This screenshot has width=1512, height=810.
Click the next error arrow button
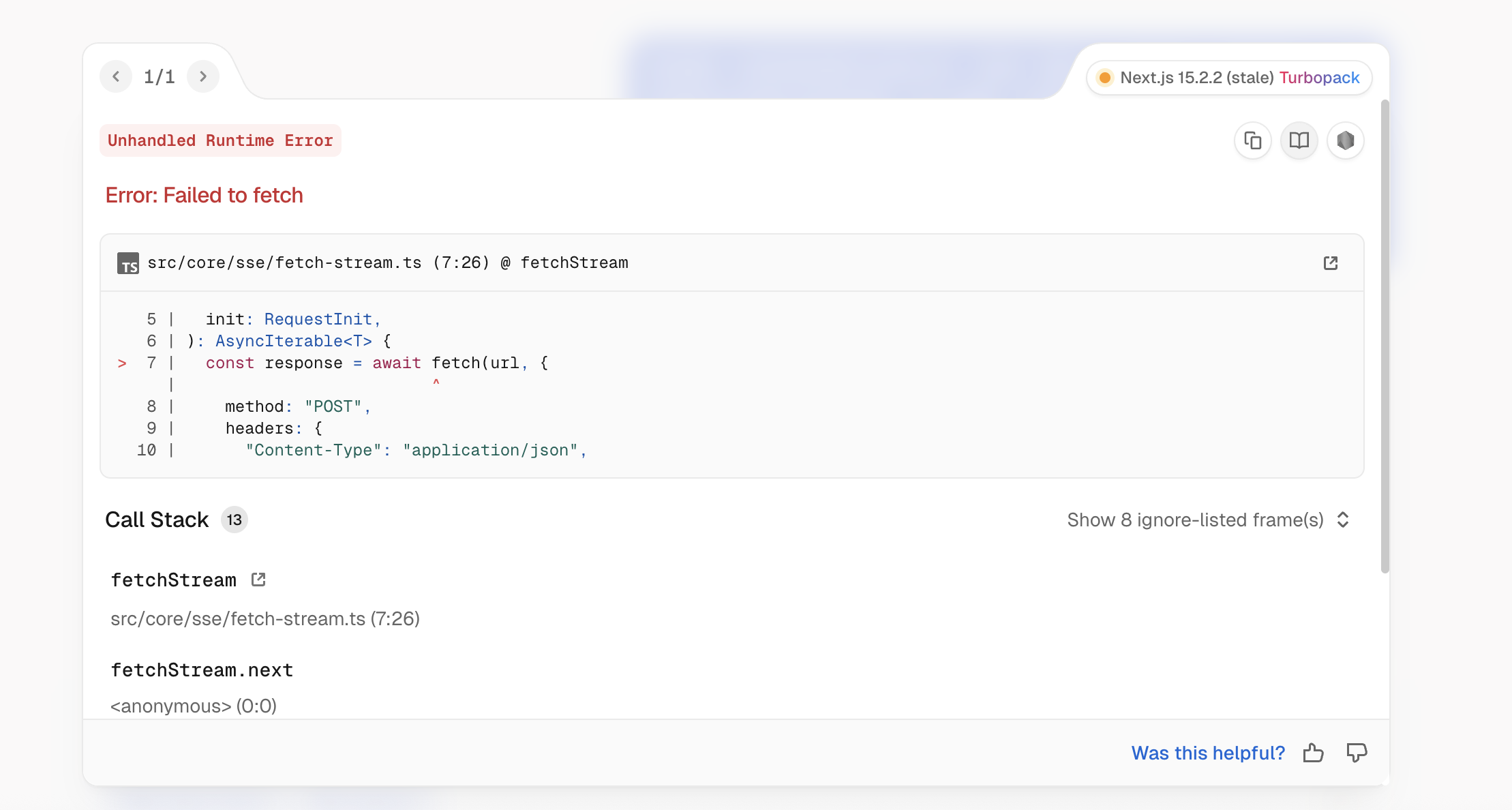click(202, 76)
